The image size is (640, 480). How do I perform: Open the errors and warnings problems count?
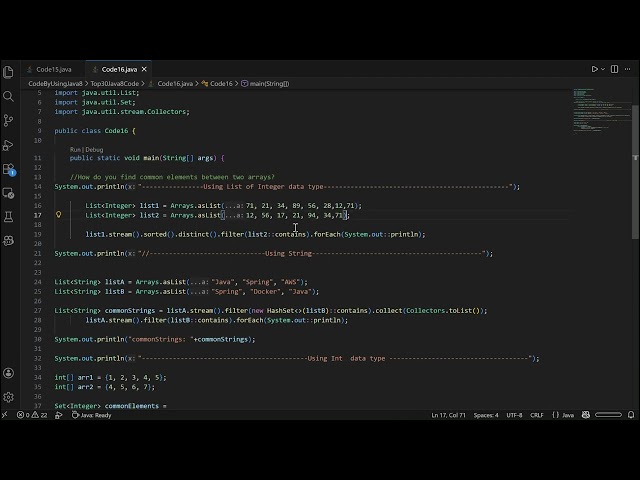pos(32,415)
